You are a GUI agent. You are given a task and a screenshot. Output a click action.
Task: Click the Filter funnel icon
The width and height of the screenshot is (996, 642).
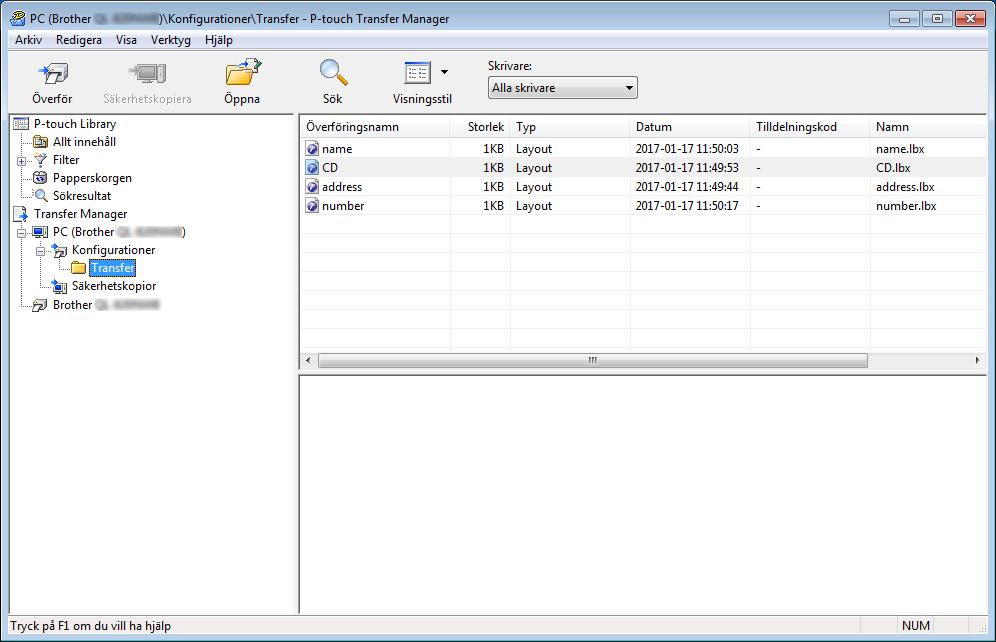41,160
